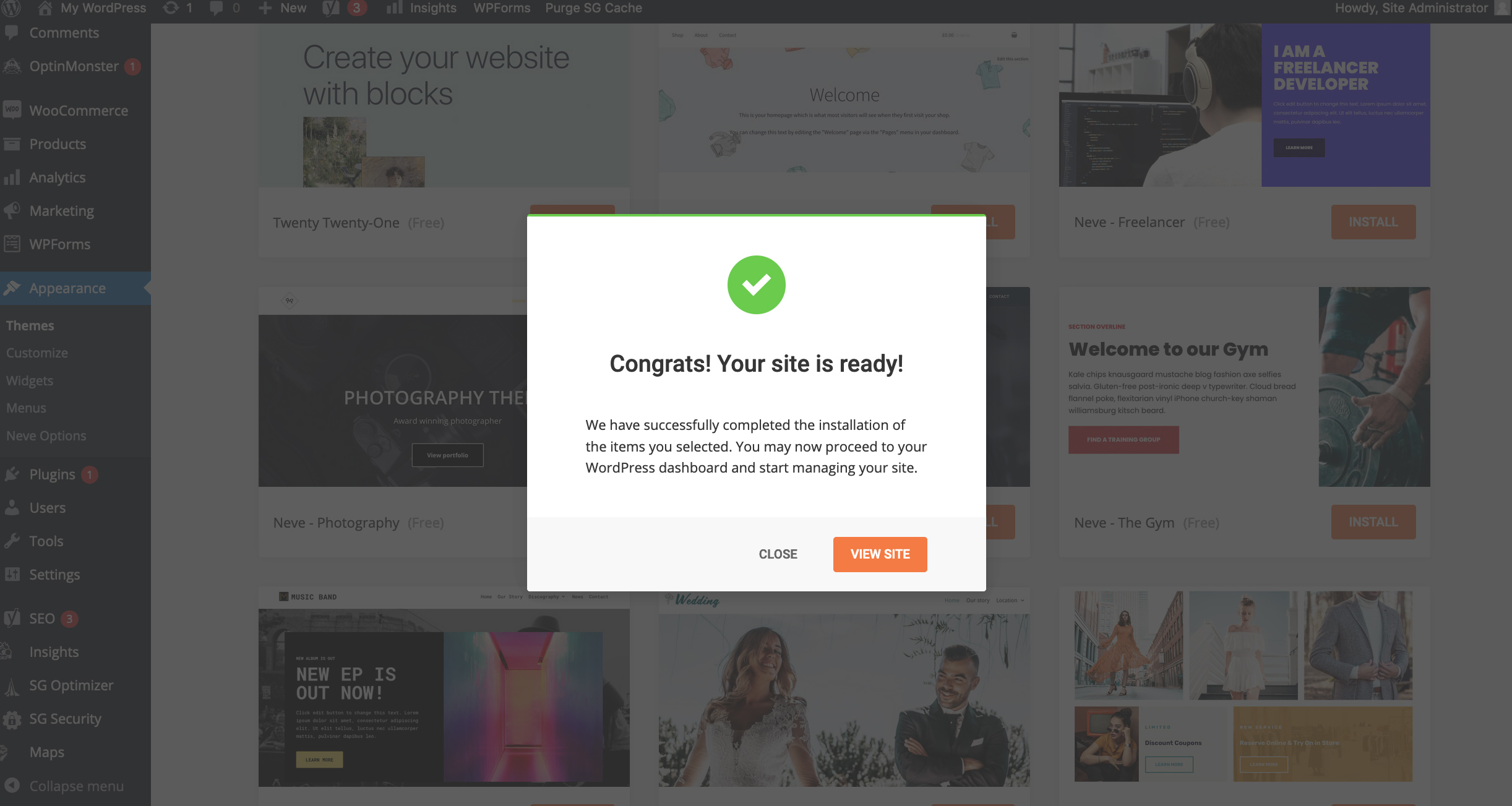This screenshot has height=806, width=1512.
Task: Open the Yoast SEO sidebar icon
Action: pos(12,618)
